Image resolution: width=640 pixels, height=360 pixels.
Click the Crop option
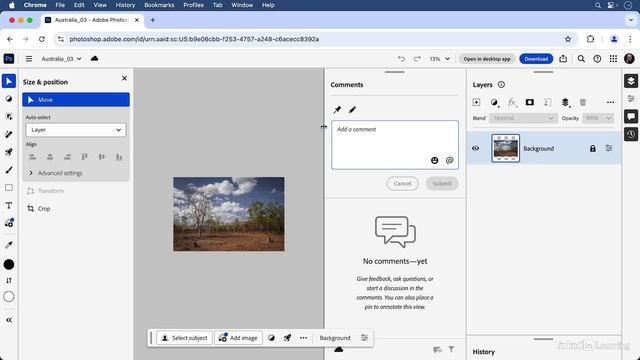[x=39, y=209]
